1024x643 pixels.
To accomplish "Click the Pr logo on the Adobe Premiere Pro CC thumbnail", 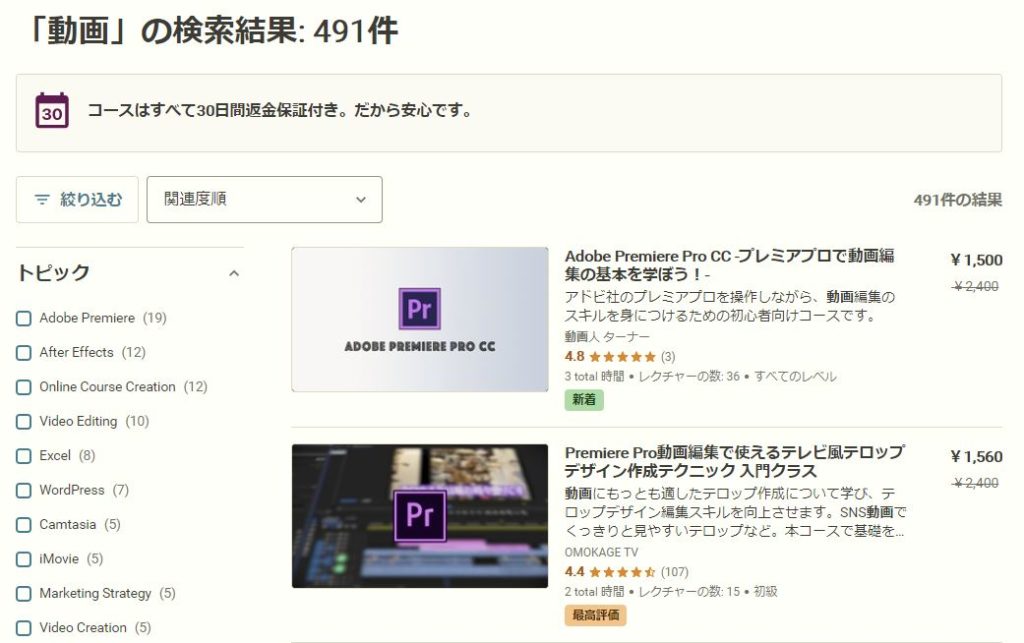I will click(x=419, y=308).
